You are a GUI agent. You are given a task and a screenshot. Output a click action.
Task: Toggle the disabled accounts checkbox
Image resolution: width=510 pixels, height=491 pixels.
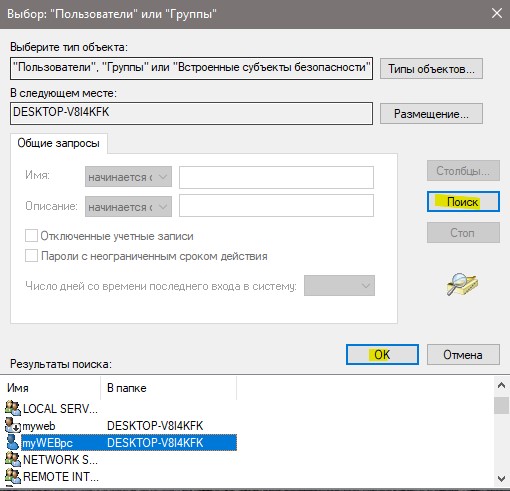point(31,236)
